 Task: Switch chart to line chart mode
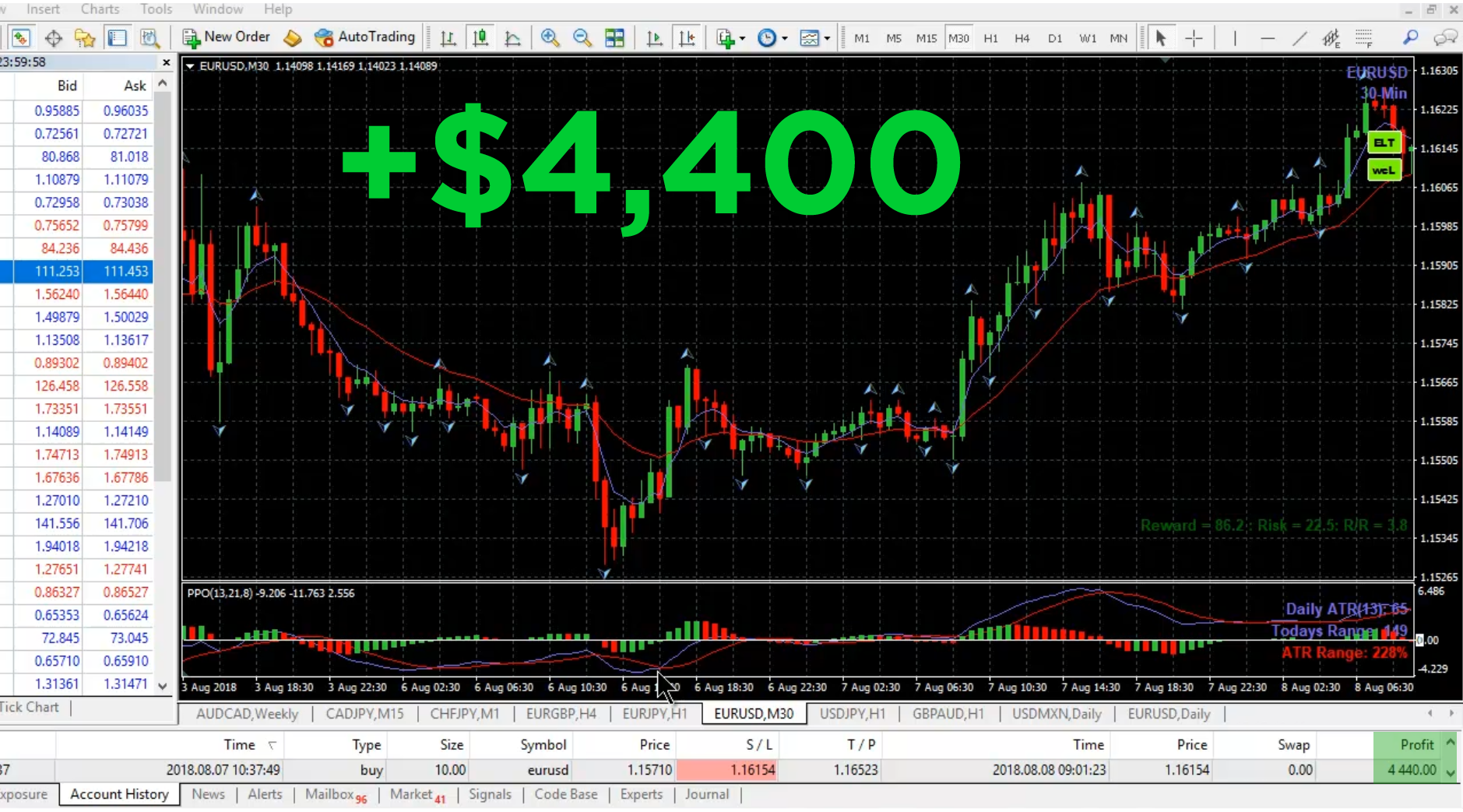512,37
